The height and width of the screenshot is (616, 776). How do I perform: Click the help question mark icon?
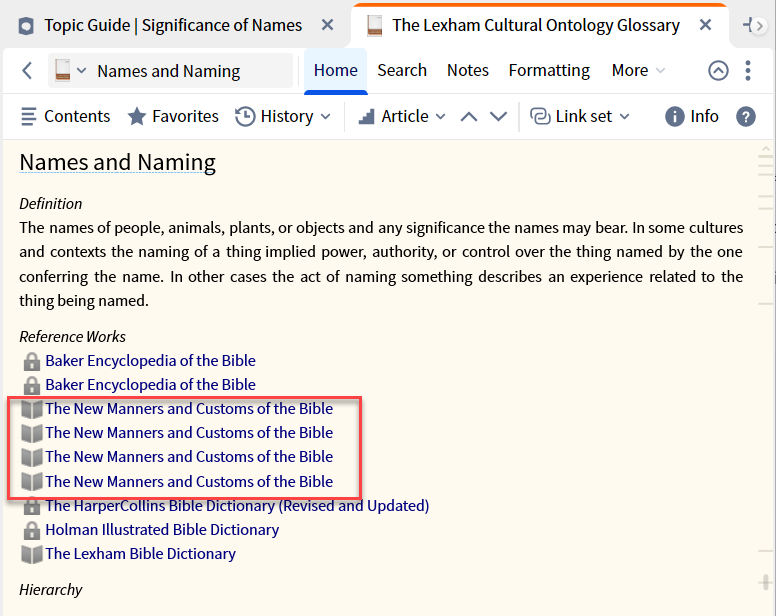[745, 117]
